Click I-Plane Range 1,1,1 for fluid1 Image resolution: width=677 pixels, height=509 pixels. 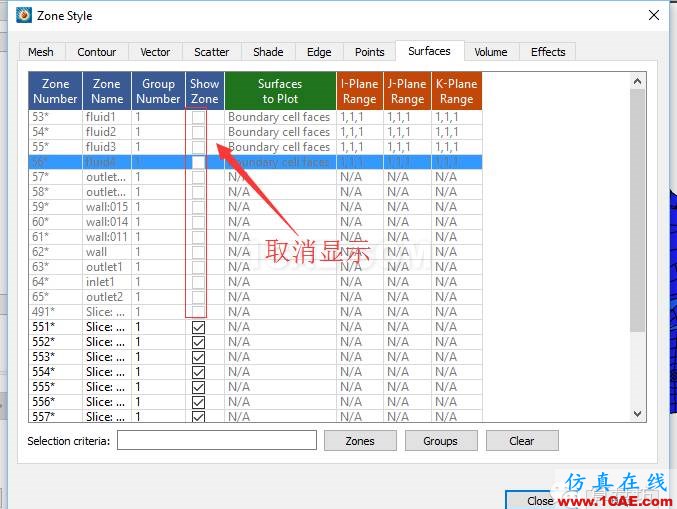pos(351,117)
